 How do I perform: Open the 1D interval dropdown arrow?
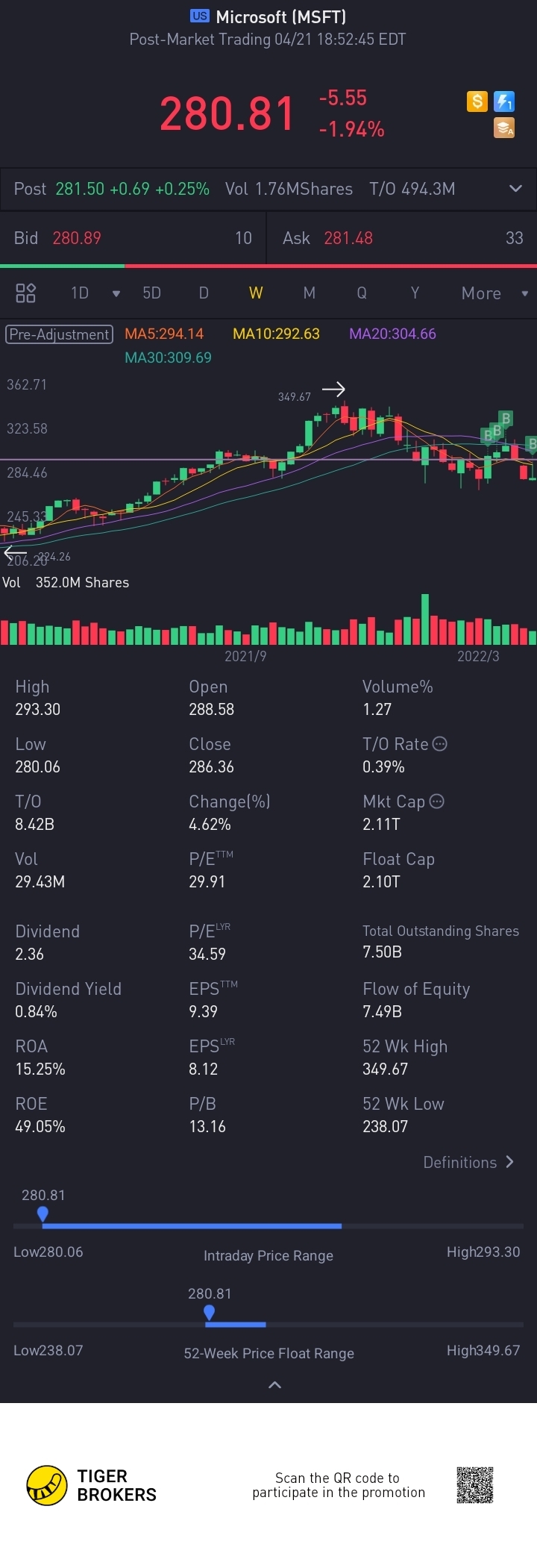click(116, 293)
